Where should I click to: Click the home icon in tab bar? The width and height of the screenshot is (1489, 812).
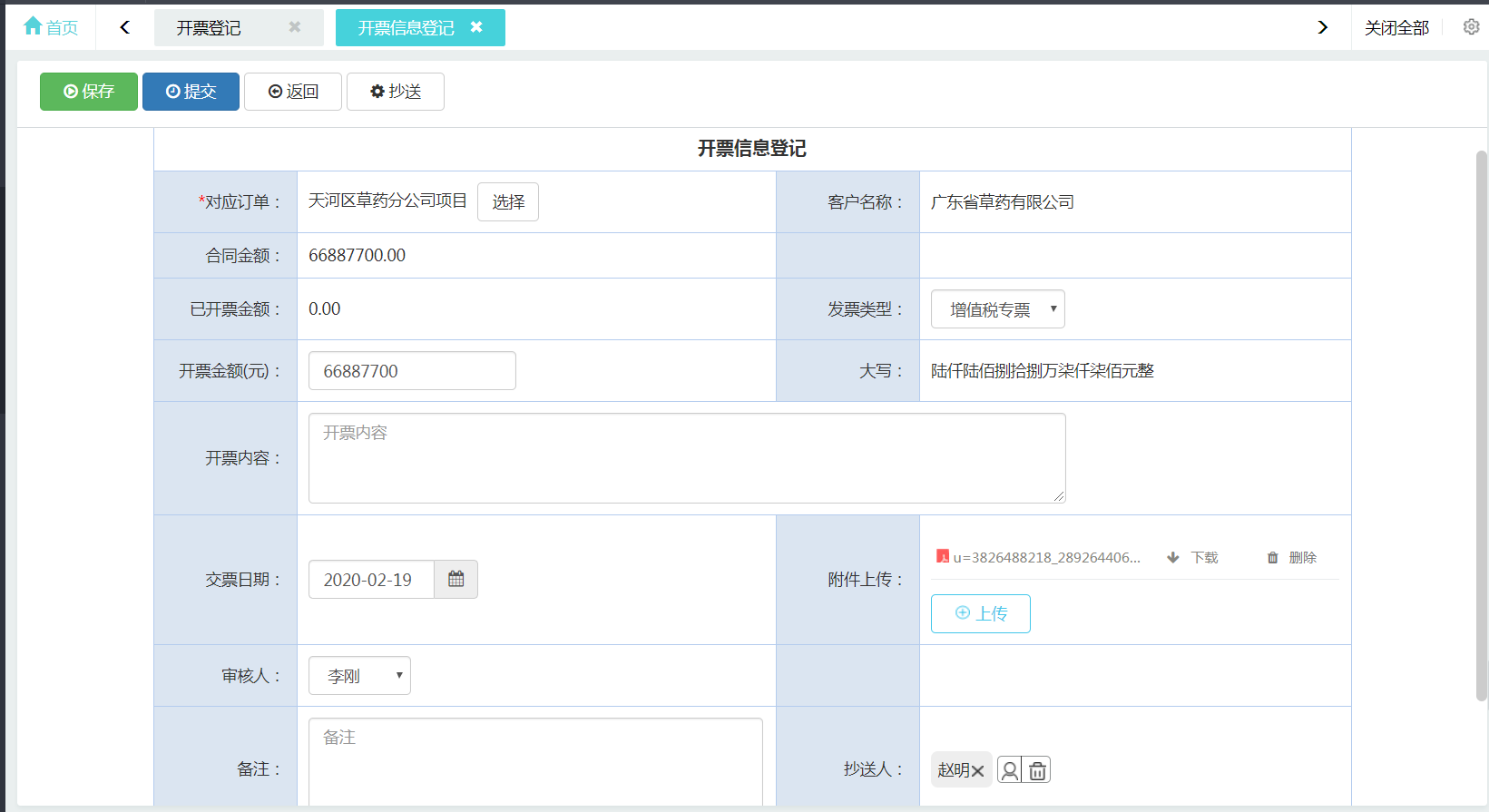point(34,26)
